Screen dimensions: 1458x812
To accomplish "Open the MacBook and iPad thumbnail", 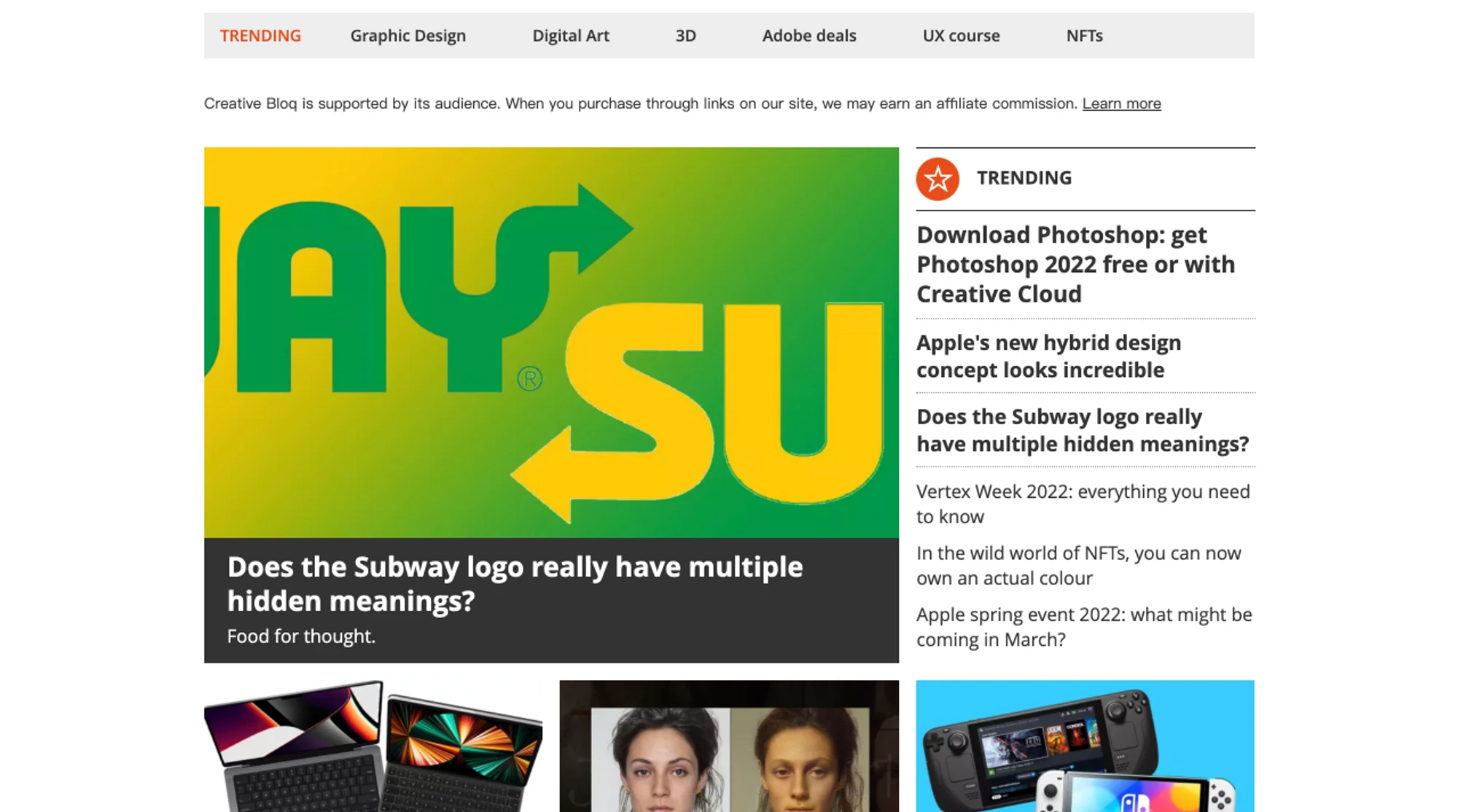I will 373,746.
